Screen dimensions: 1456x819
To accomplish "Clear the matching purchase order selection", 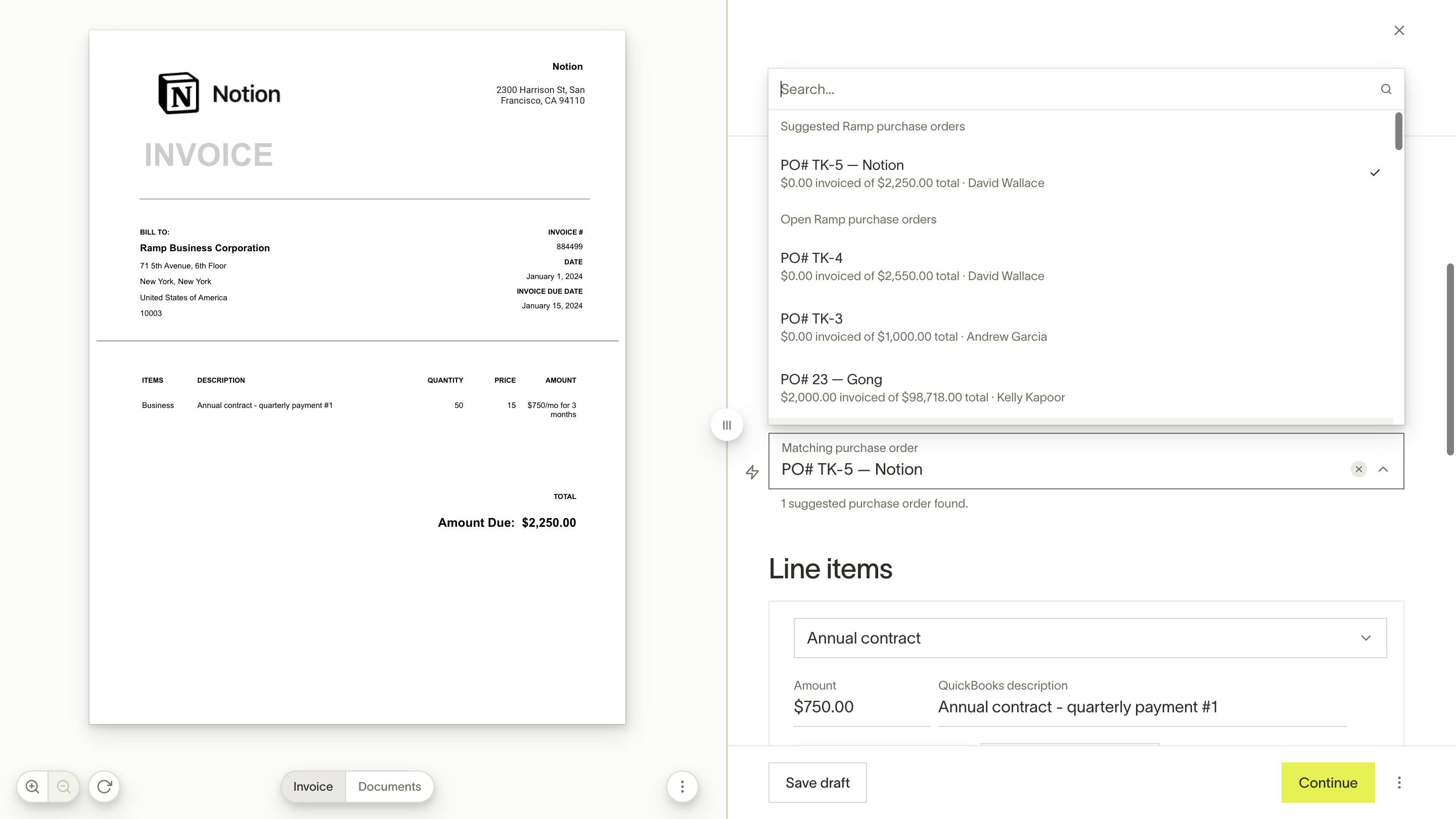I will [x=1359, y=469].
